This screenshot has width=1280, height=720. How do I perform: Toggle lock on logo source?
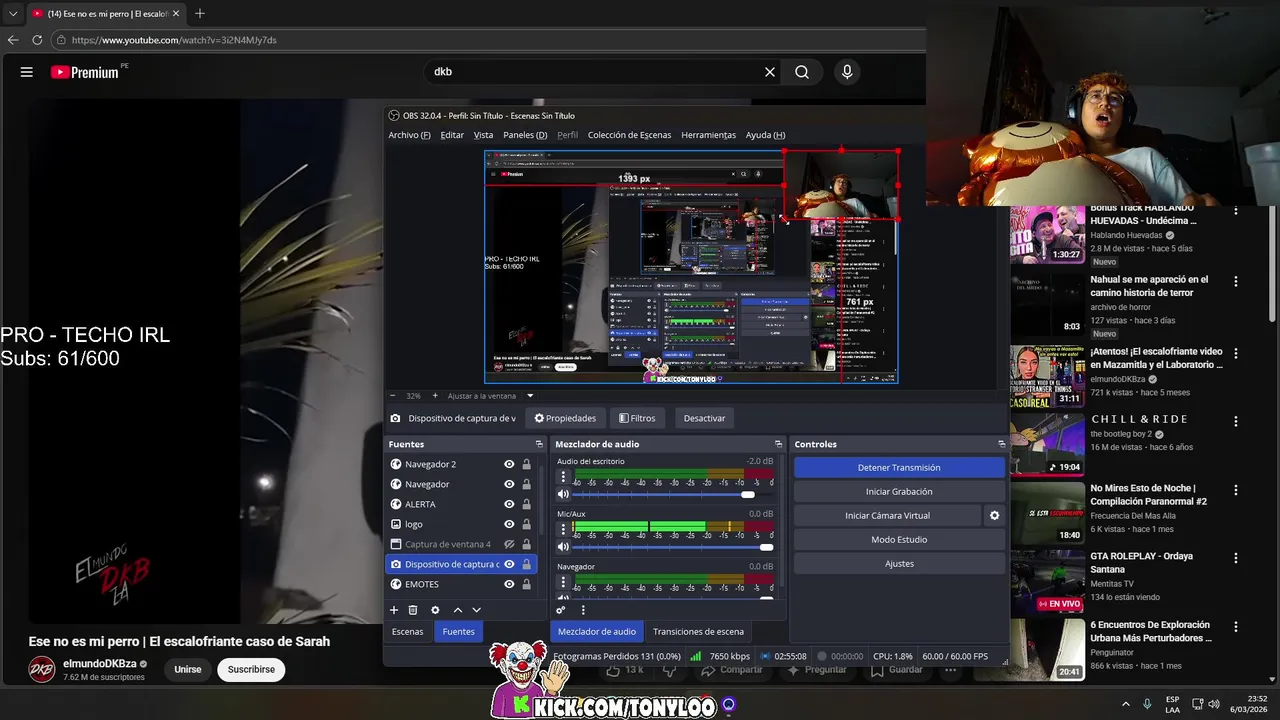coord(527,524)
